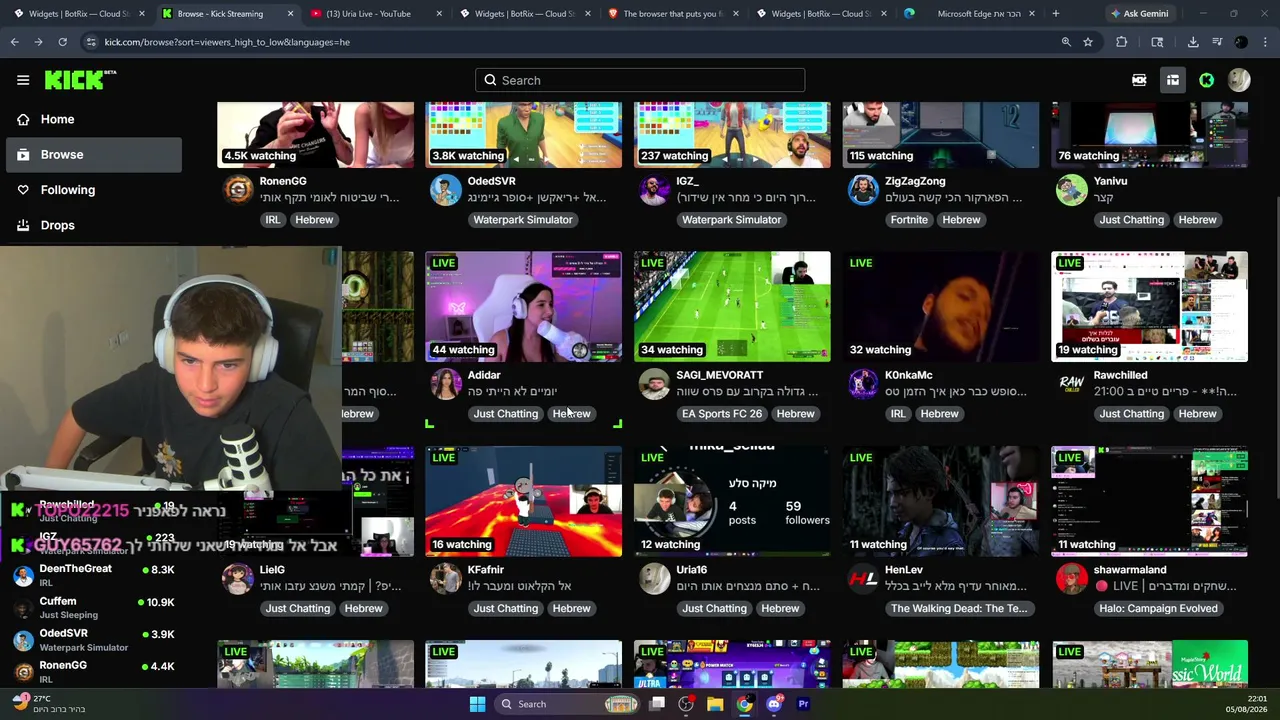Open Adidar's live stream thumbnail
The height and width of the screenshot is (720, 1280).
(x=523, y=306)
